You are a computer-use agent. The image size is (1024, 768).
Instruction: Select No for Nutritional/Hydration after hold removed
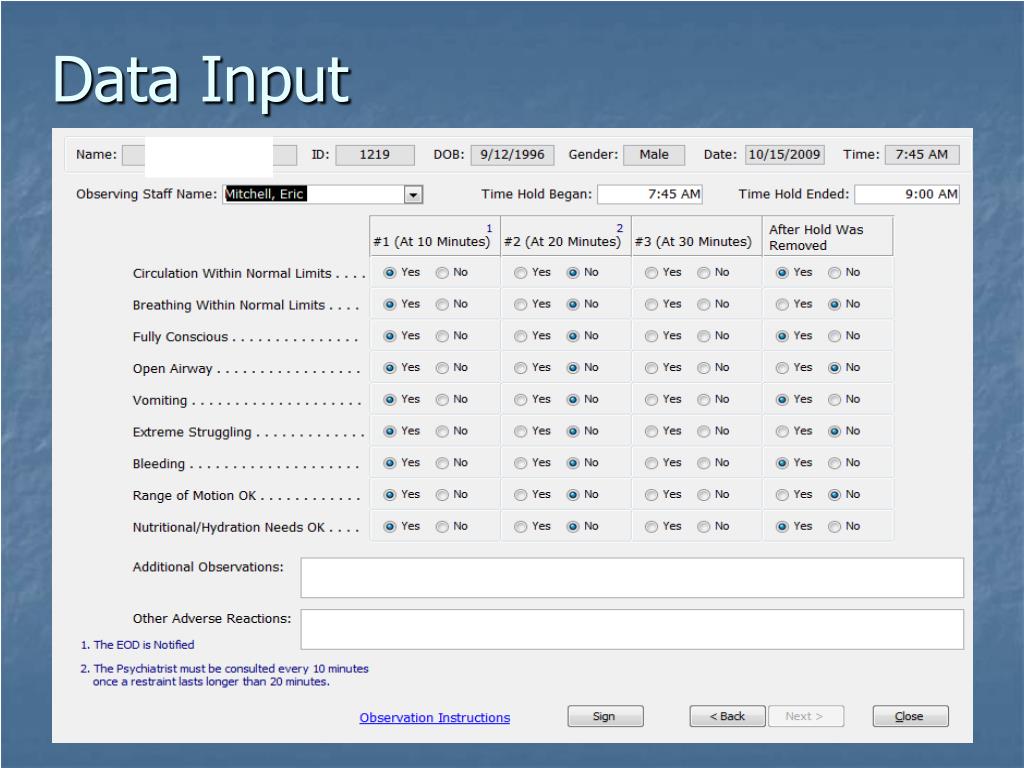pyautogui.click(x=834, y=527)
